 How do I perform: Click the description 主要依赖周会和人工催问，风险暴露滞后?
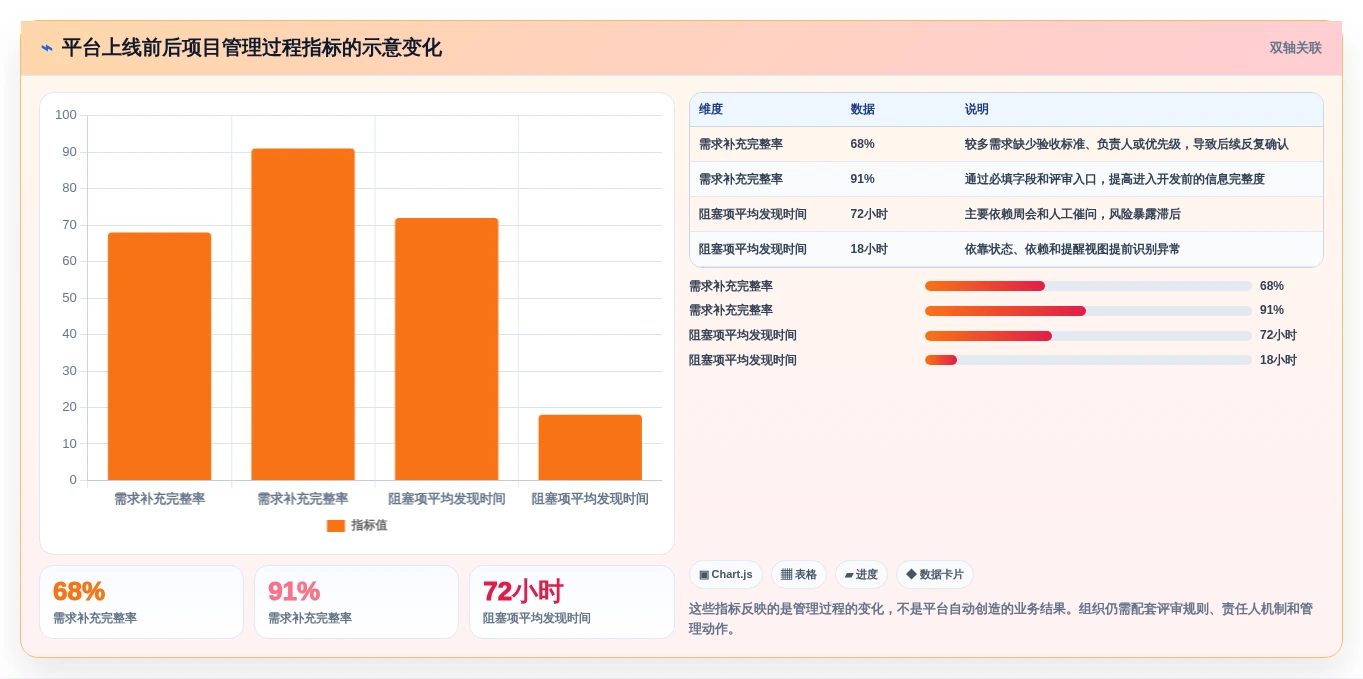tap(1073, 214)
